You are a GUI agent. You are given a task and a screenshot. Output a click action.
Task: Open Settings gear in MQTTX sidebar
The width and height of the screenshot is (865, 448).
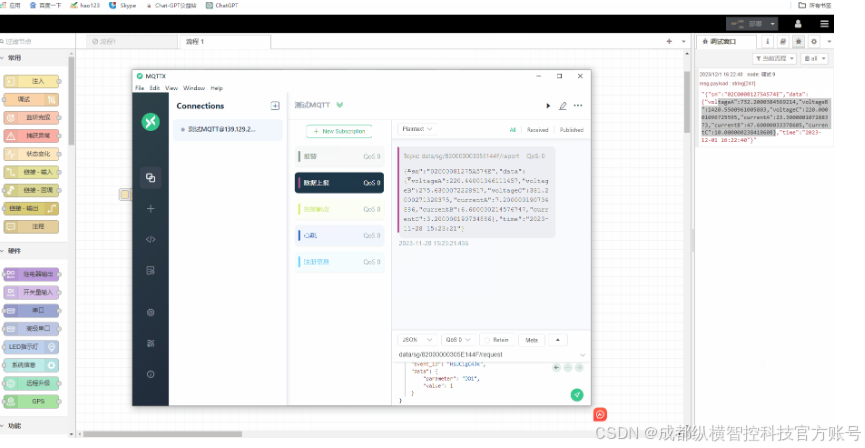[150, 312]
